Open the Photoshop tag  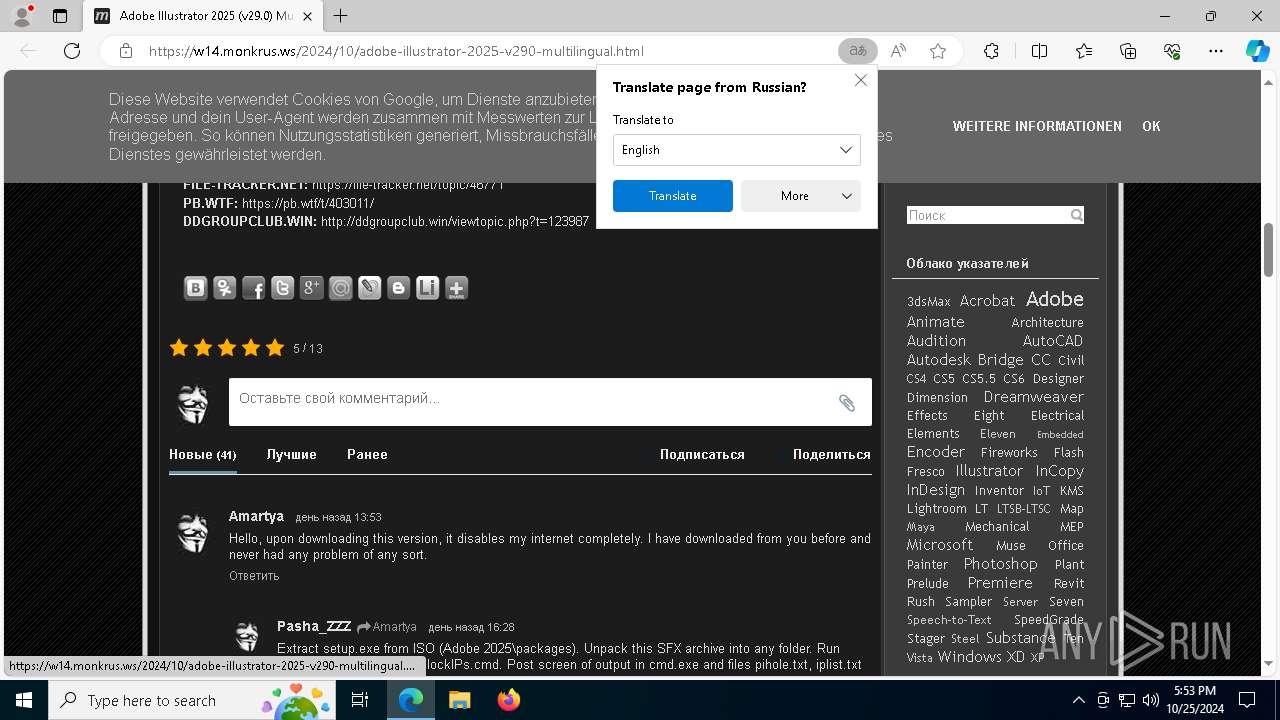tap(1000, 564)
